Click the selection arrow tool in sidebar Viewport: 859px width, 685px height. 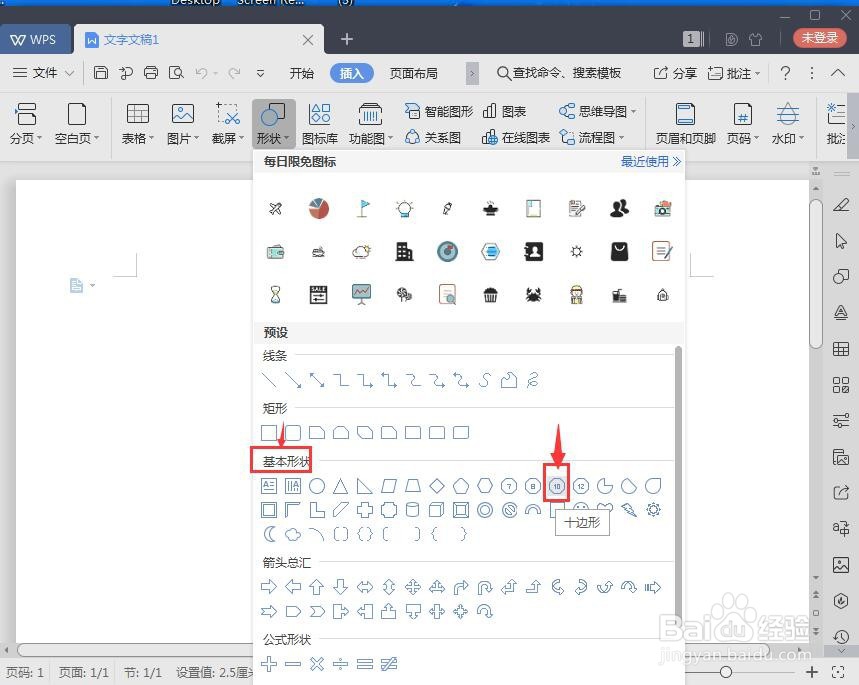click(841, 241)
